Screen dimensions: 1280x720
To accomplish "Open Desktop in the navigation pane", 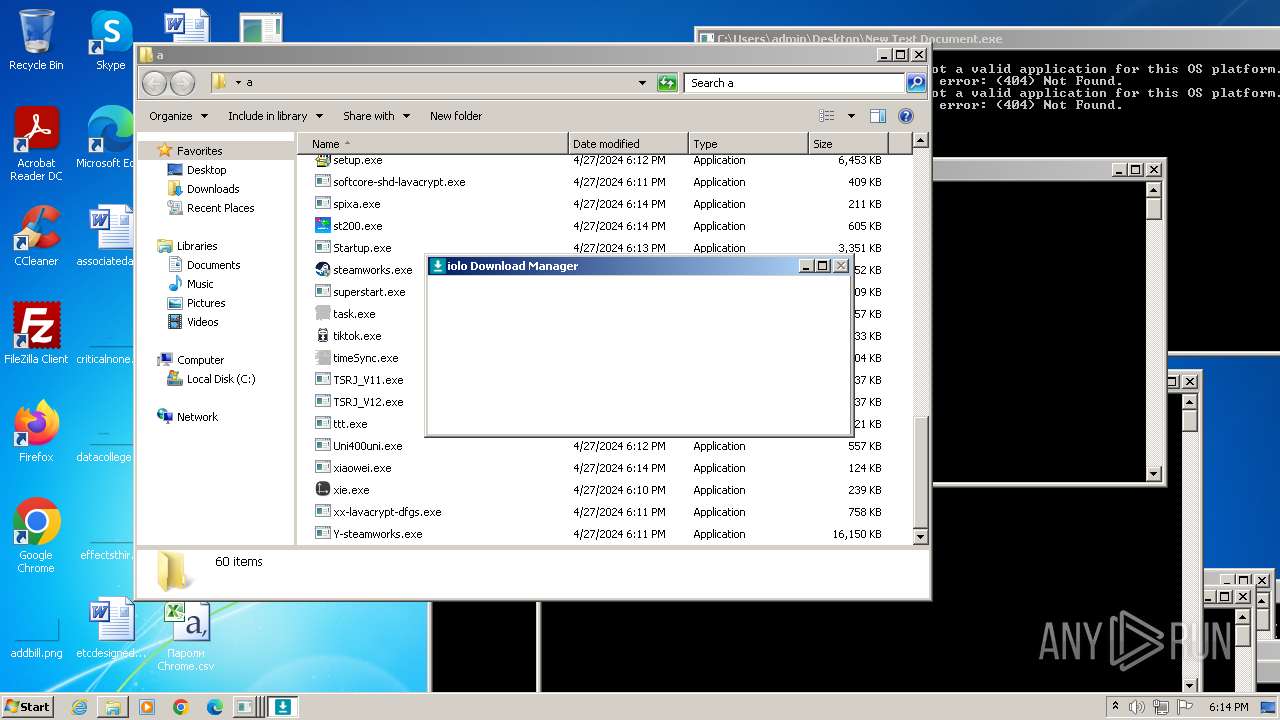I will pyautogui.click(x=206, y=170).
